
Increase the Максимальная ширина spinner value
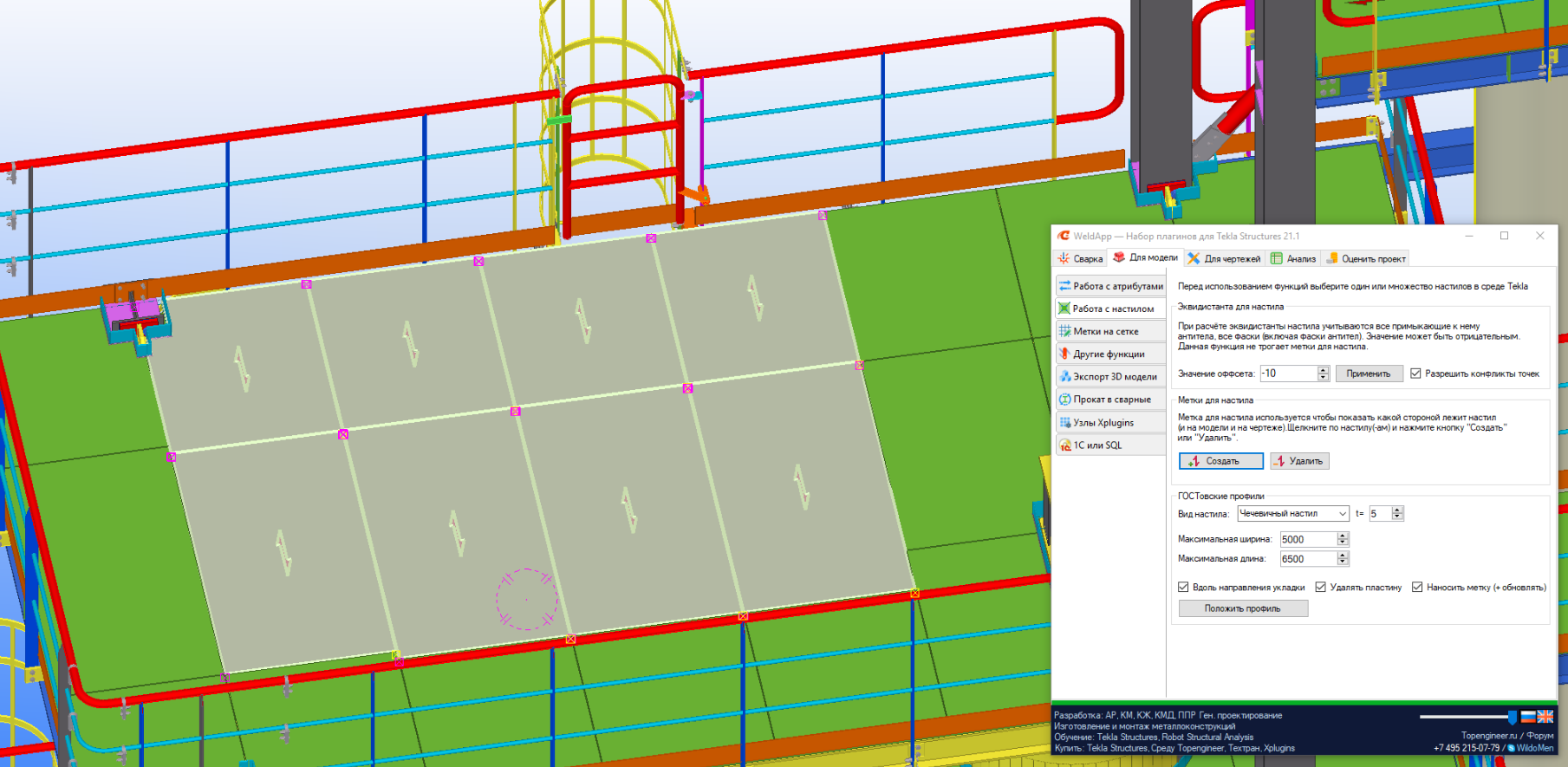[1343, 536]
